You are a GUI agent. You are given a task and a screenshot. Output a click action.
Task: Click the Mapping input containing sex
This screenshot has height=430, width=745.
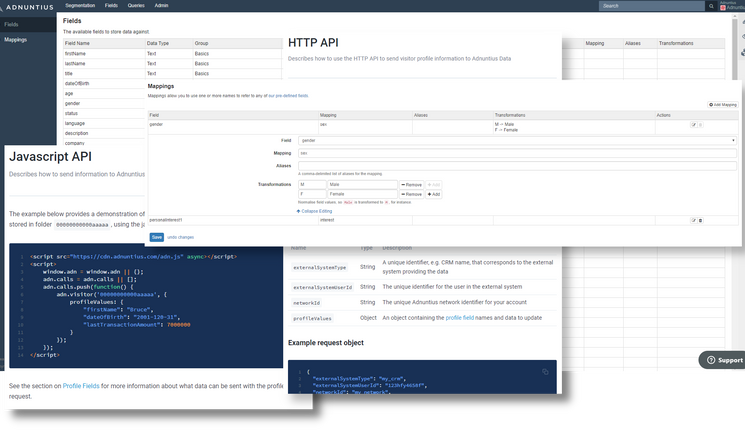tap(517, 153)
